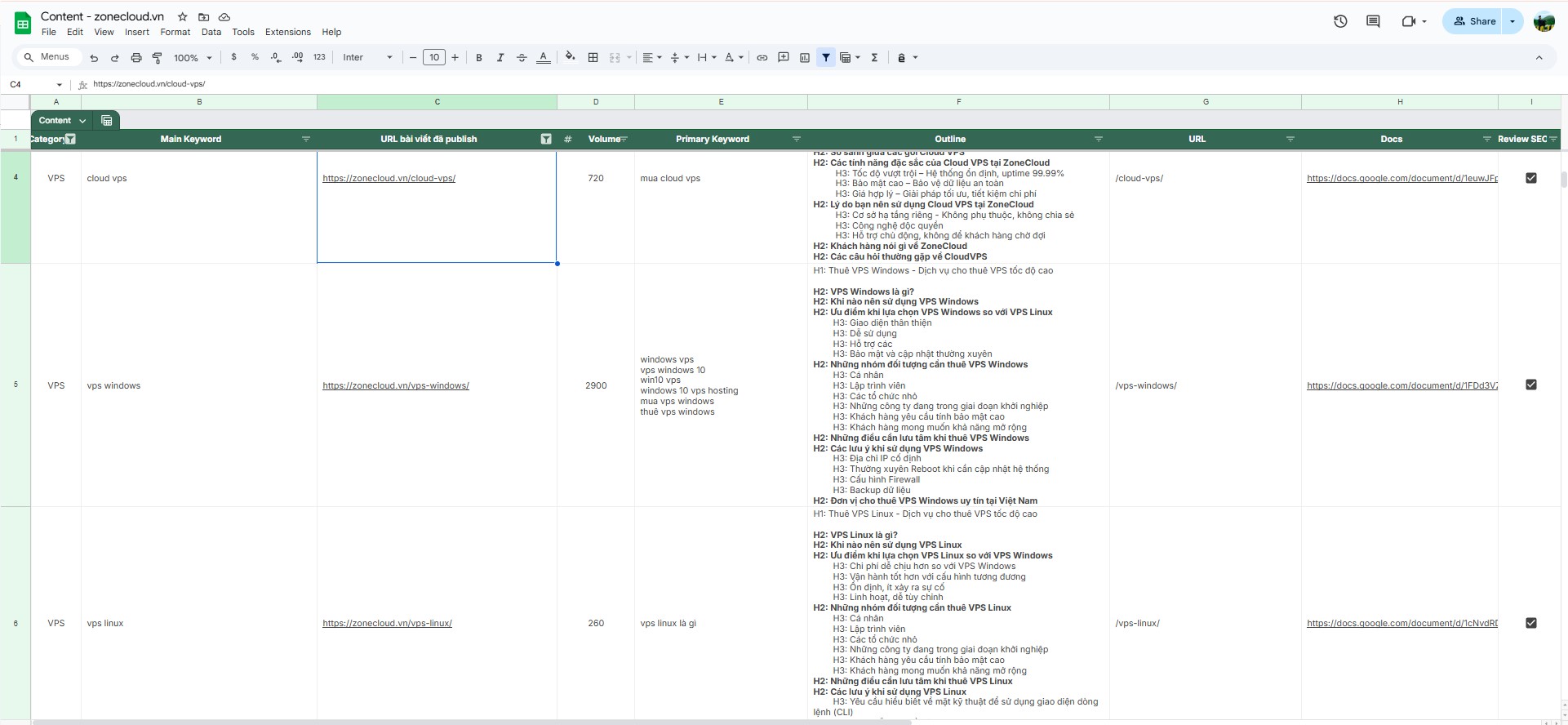Click the Share button
Screen dimensions: 1568x725
click(1474, 21)
